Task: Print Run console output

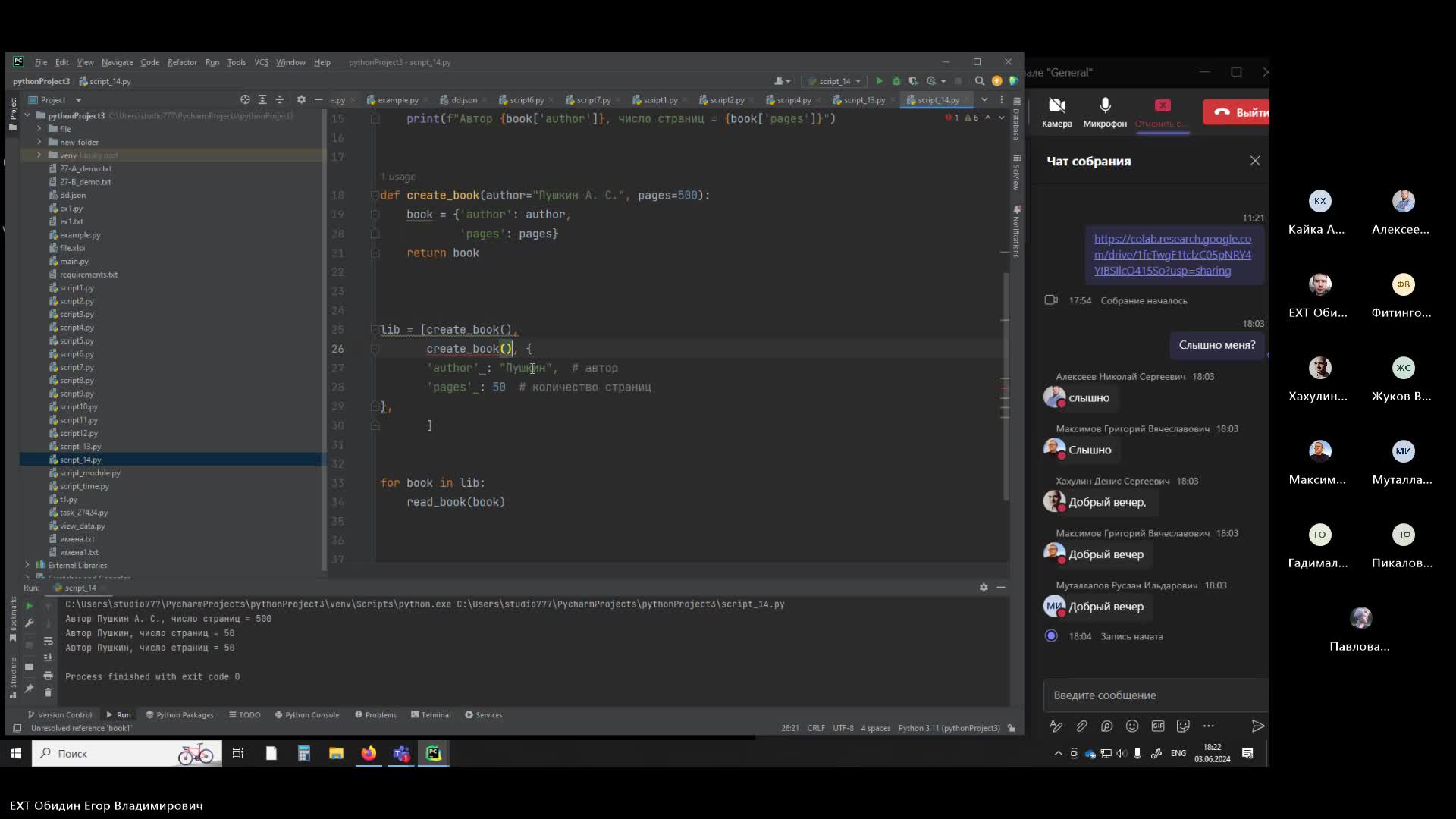Action: (x=49, y=676)
